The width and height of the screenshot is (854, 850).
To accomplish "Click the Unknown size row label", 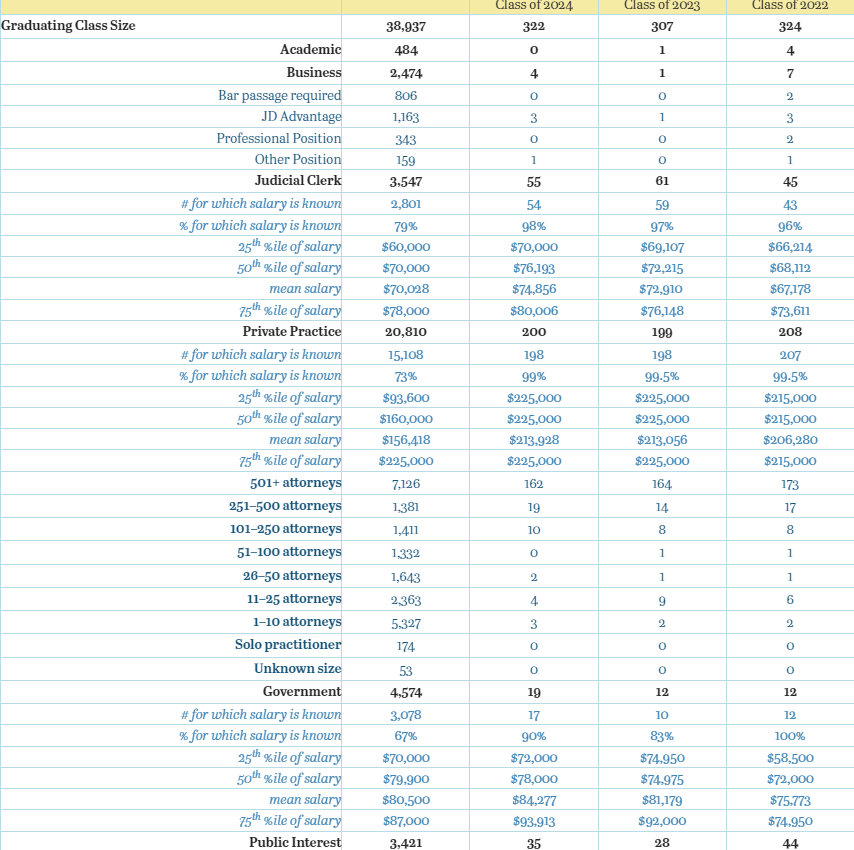I will click(x=298, y=669).
